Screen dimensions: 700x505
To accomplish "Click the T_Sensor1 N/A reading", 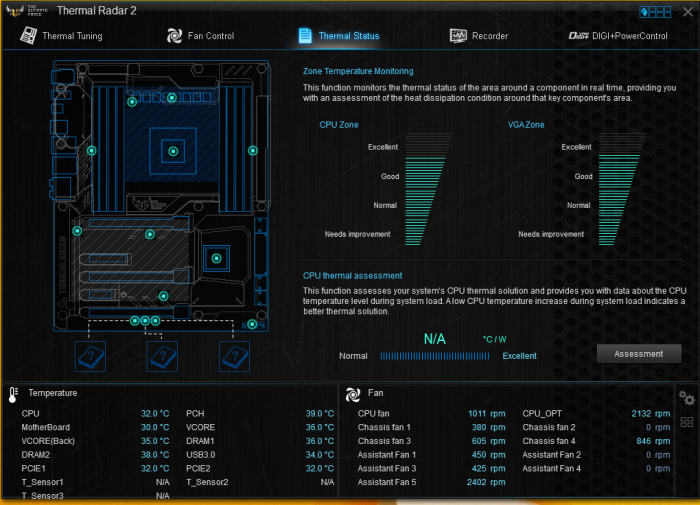I will click(162, 482).
